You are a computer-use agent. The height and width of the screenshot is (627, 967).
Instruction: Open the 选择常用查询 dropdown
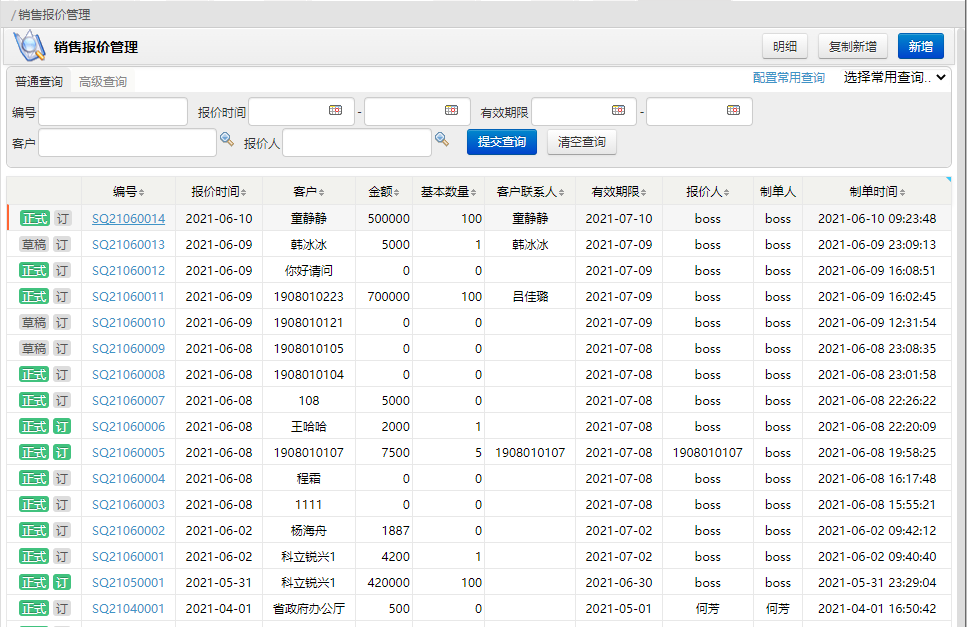click(894, 78)
